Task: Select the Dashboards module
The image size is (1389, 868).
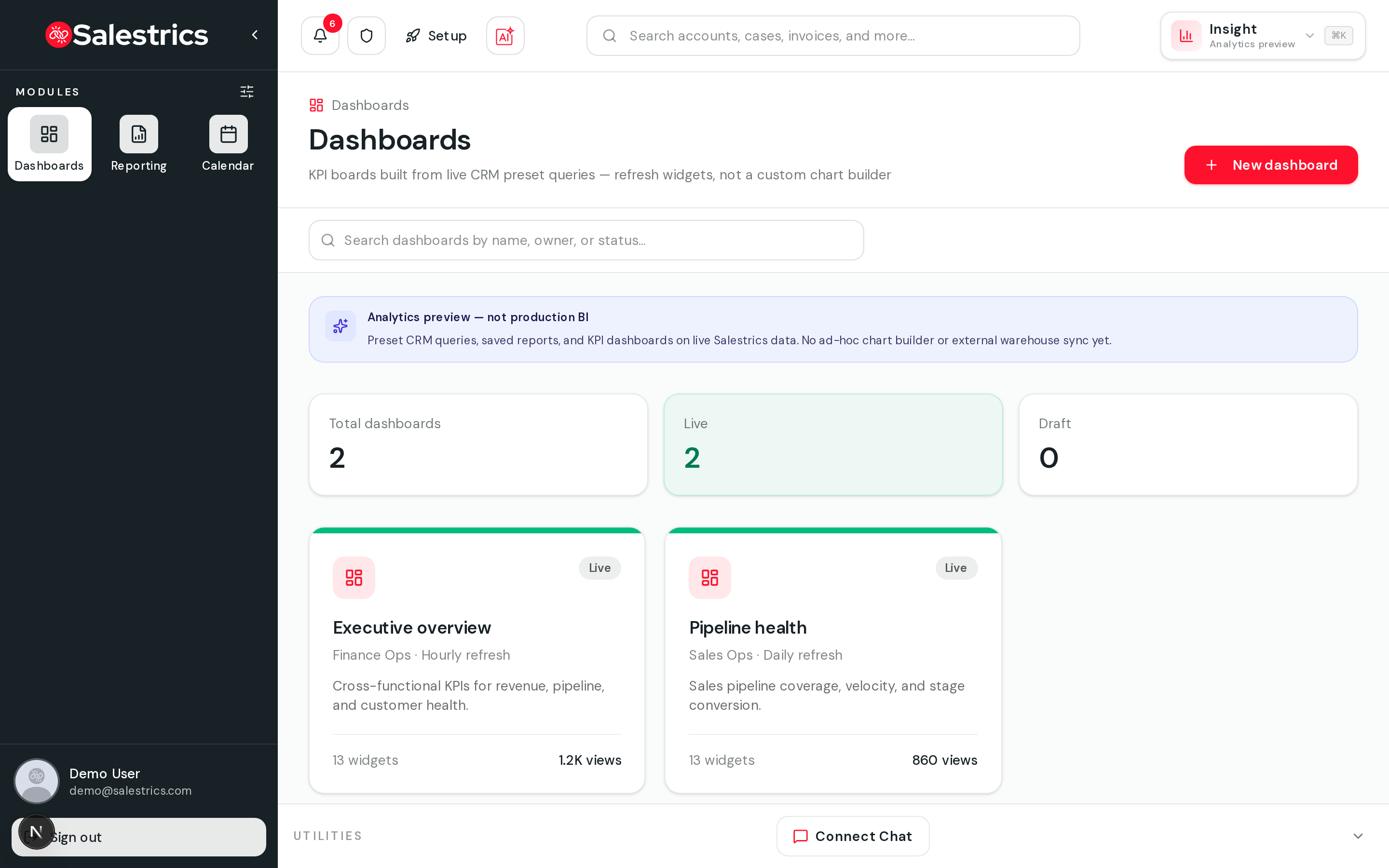Action: (49, 144)
